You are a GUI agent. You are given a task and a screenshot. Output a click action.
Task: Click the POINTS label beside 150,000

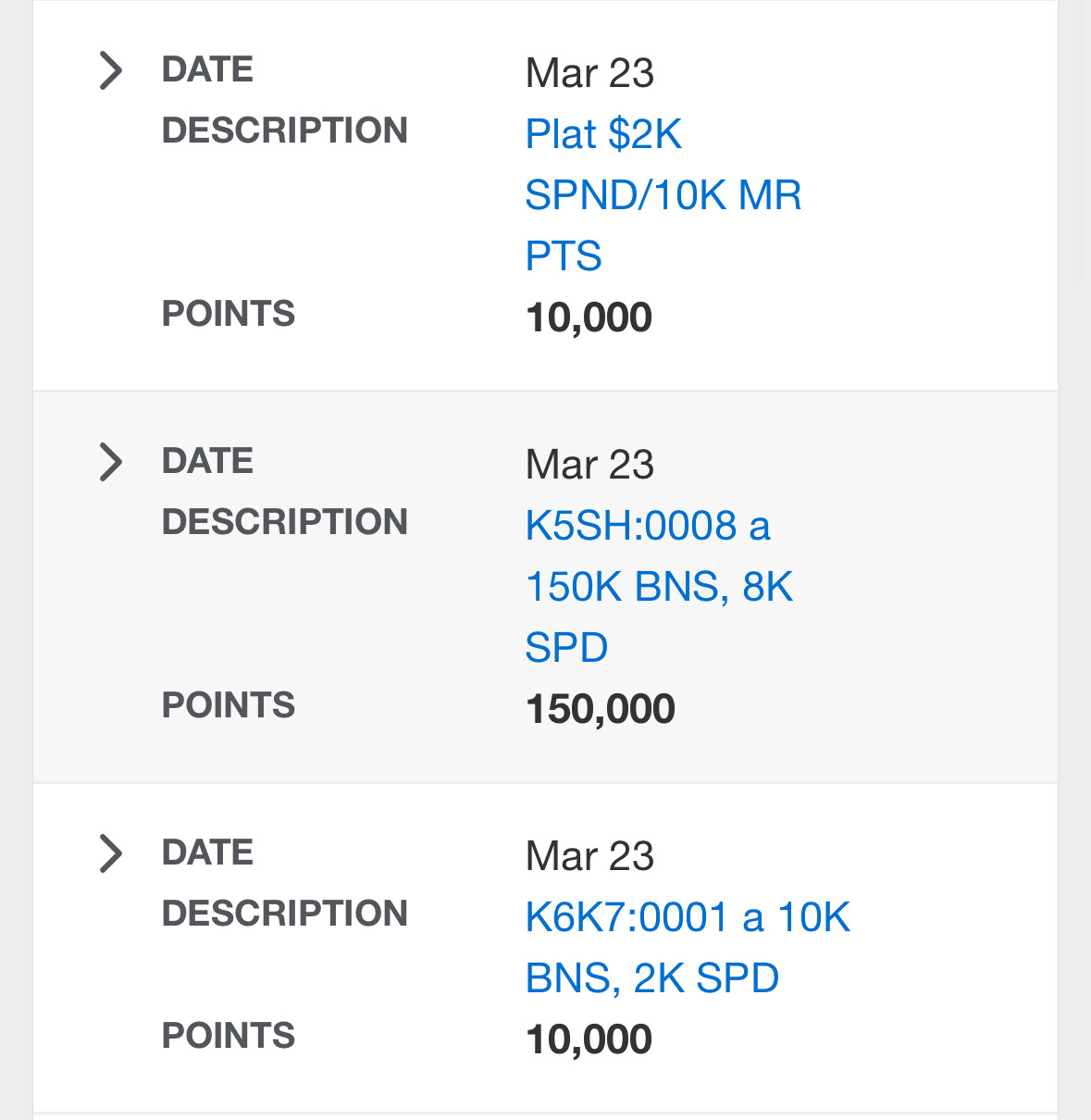coord(229,705)
